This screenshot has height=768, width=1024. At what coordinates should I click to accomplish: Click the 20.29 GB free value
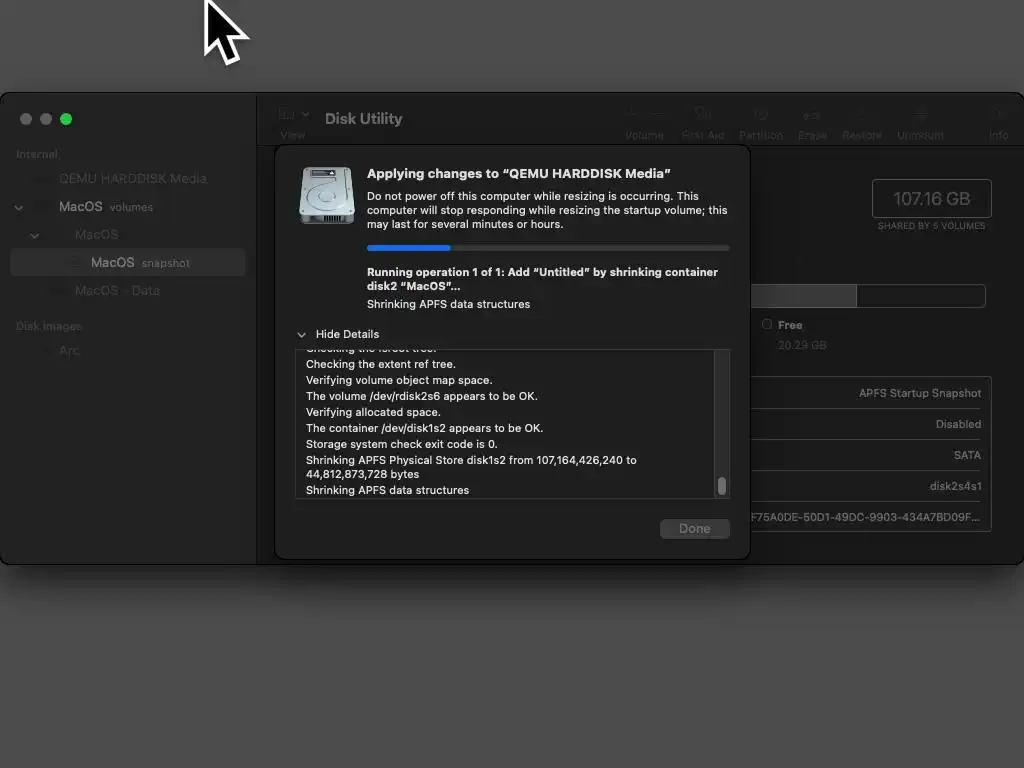[x=801, y=345]
